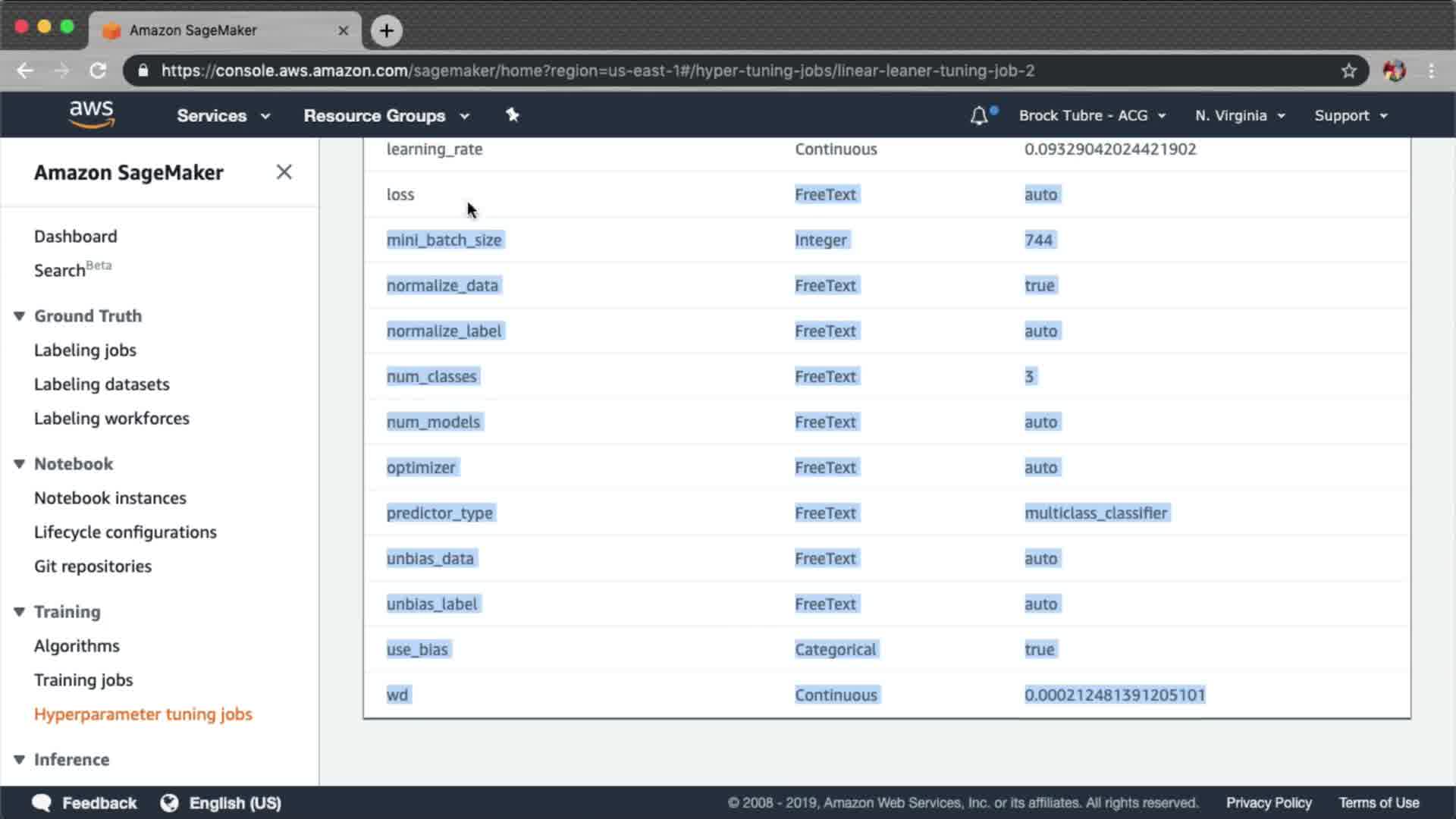Click the browser profile avatar icon
1456x819 pixels.
click(1394, 71)
